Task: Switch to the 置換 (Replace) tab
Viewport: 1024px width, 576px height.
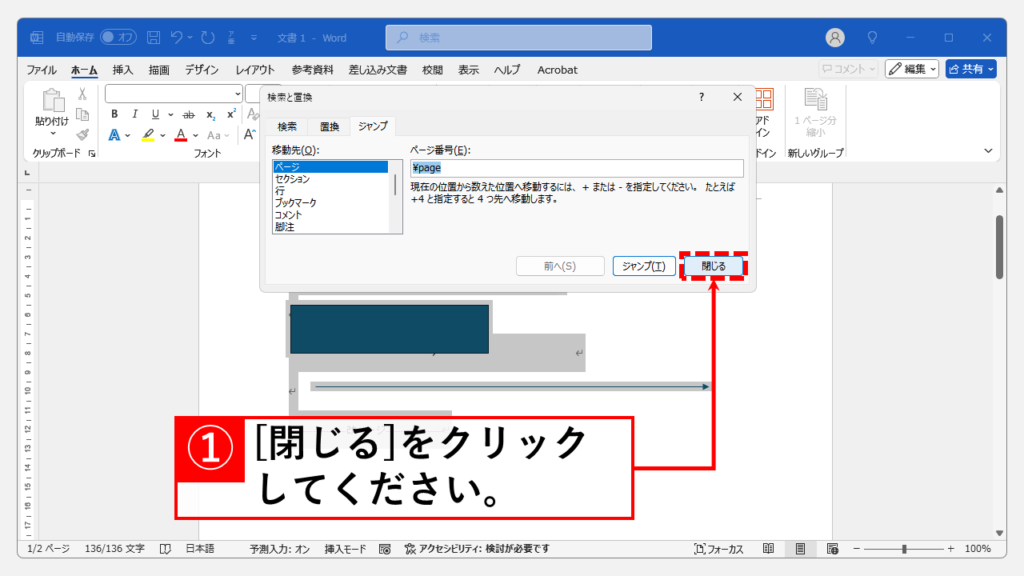Action: (329, 127)
